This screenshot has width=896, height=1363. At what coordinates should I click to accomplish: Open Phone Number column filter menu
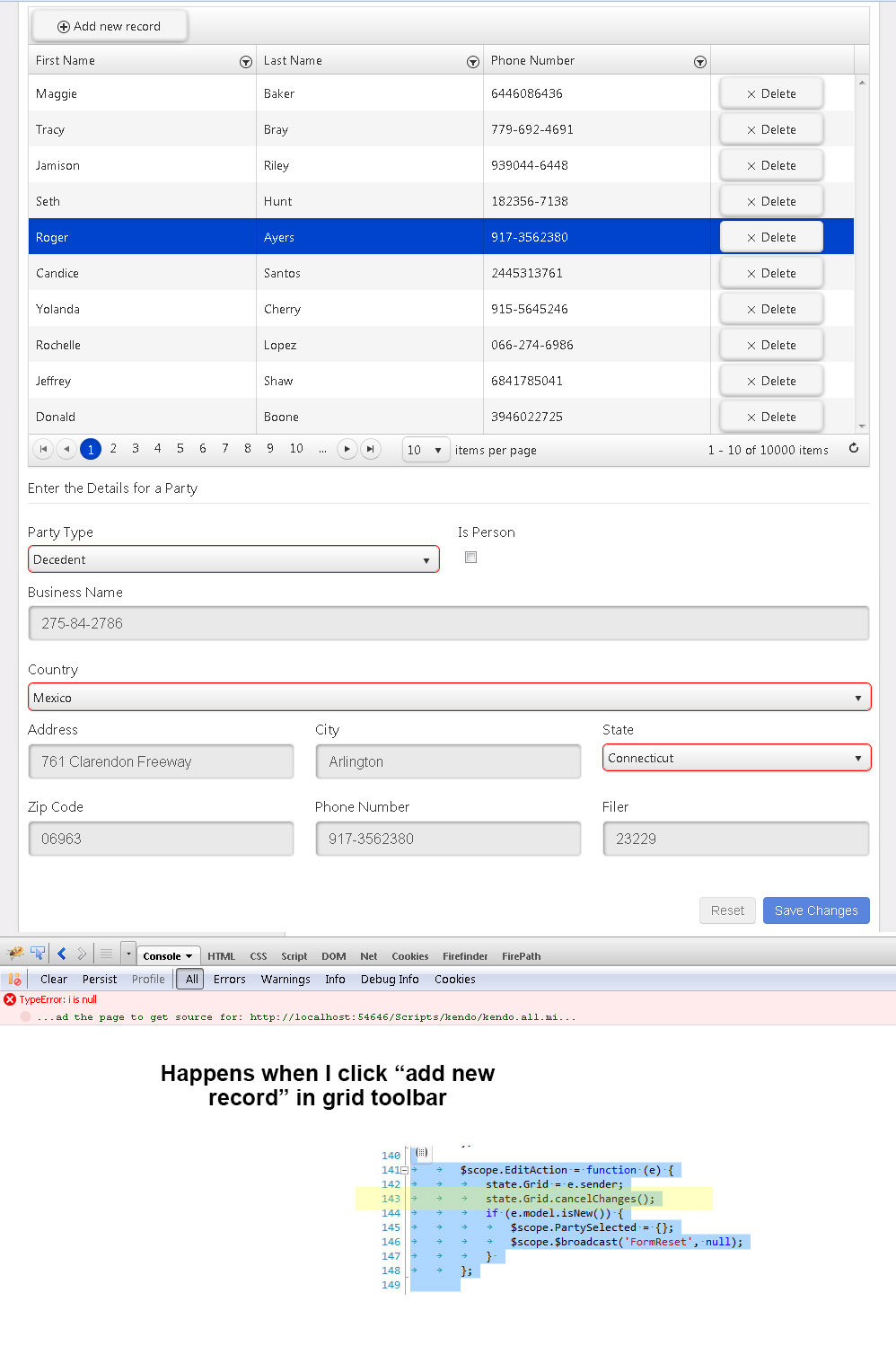coord(700,62)
